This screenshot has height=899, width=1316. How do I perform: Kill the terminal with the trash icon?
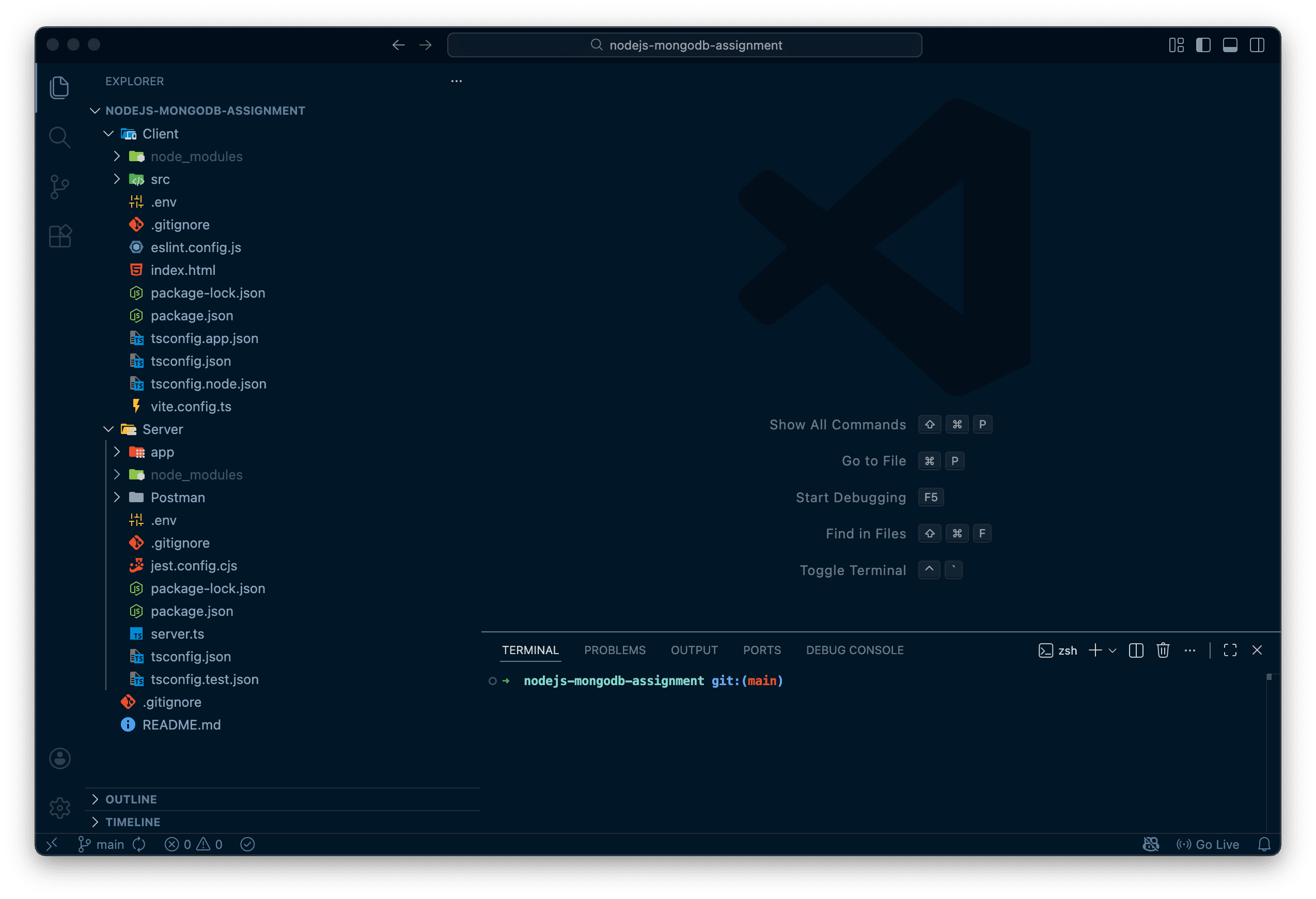(1163, 650)
